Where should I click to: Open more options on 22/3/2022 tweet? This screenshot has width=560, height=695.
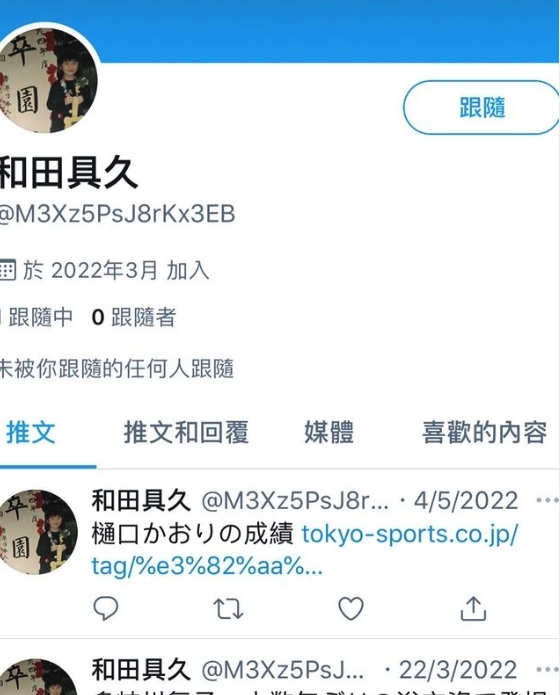pos(547,669)
